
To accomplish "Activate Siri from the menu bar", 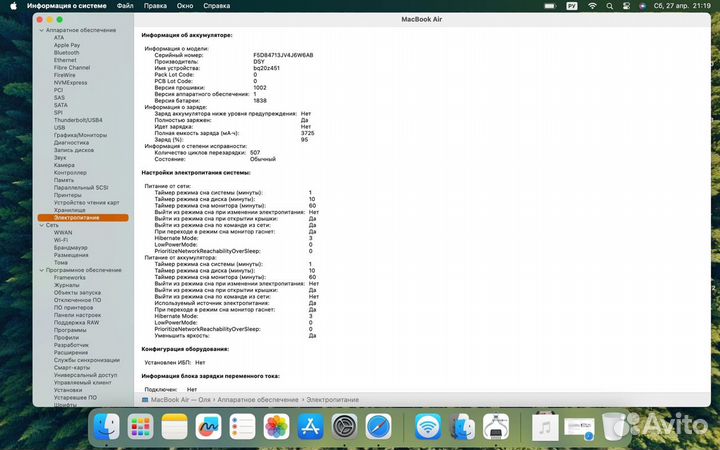I will 642,6.
